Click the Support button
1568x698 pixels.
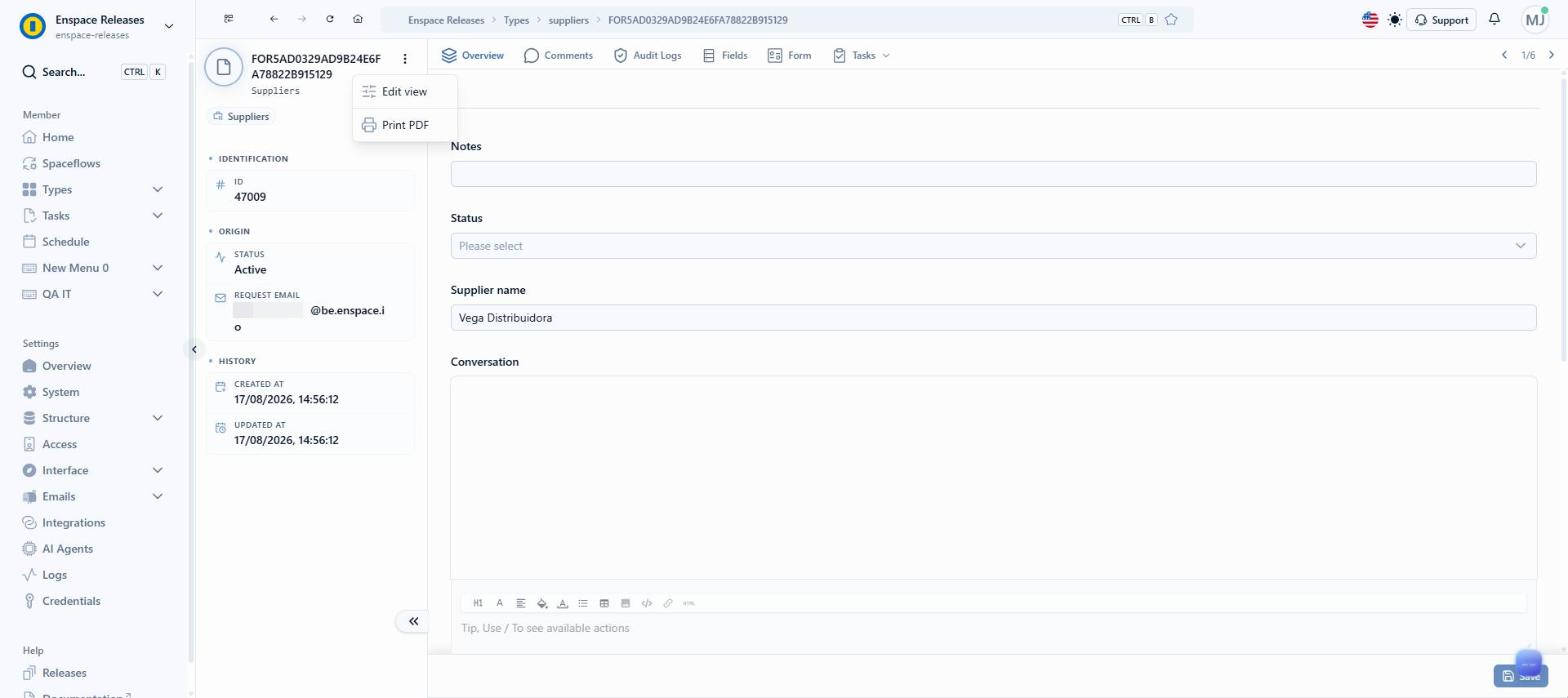click(1441, 20)
